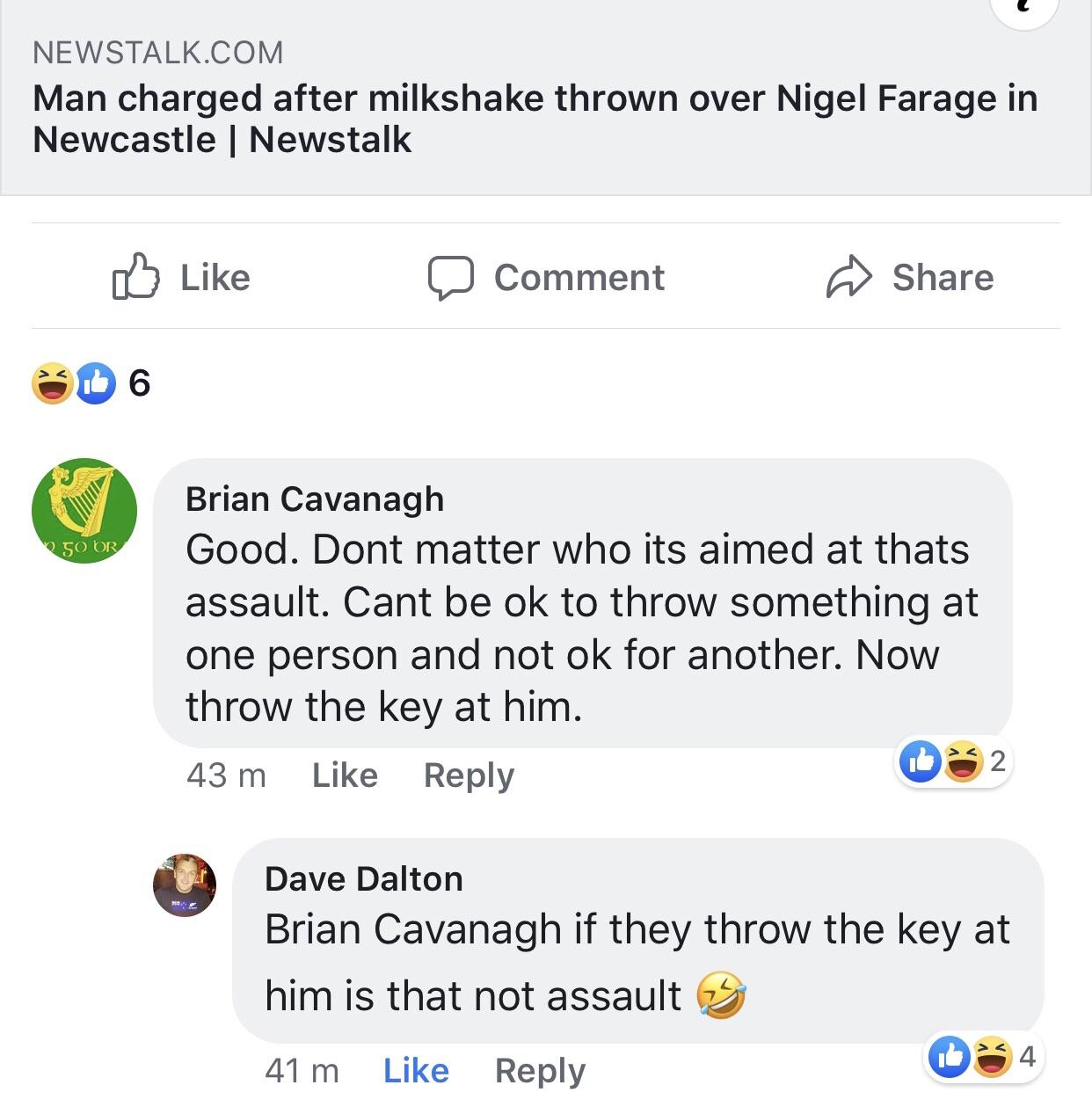Open the Comment speech bubble icon
This screenshot has width=1092, height=1114.
(452, 278)
